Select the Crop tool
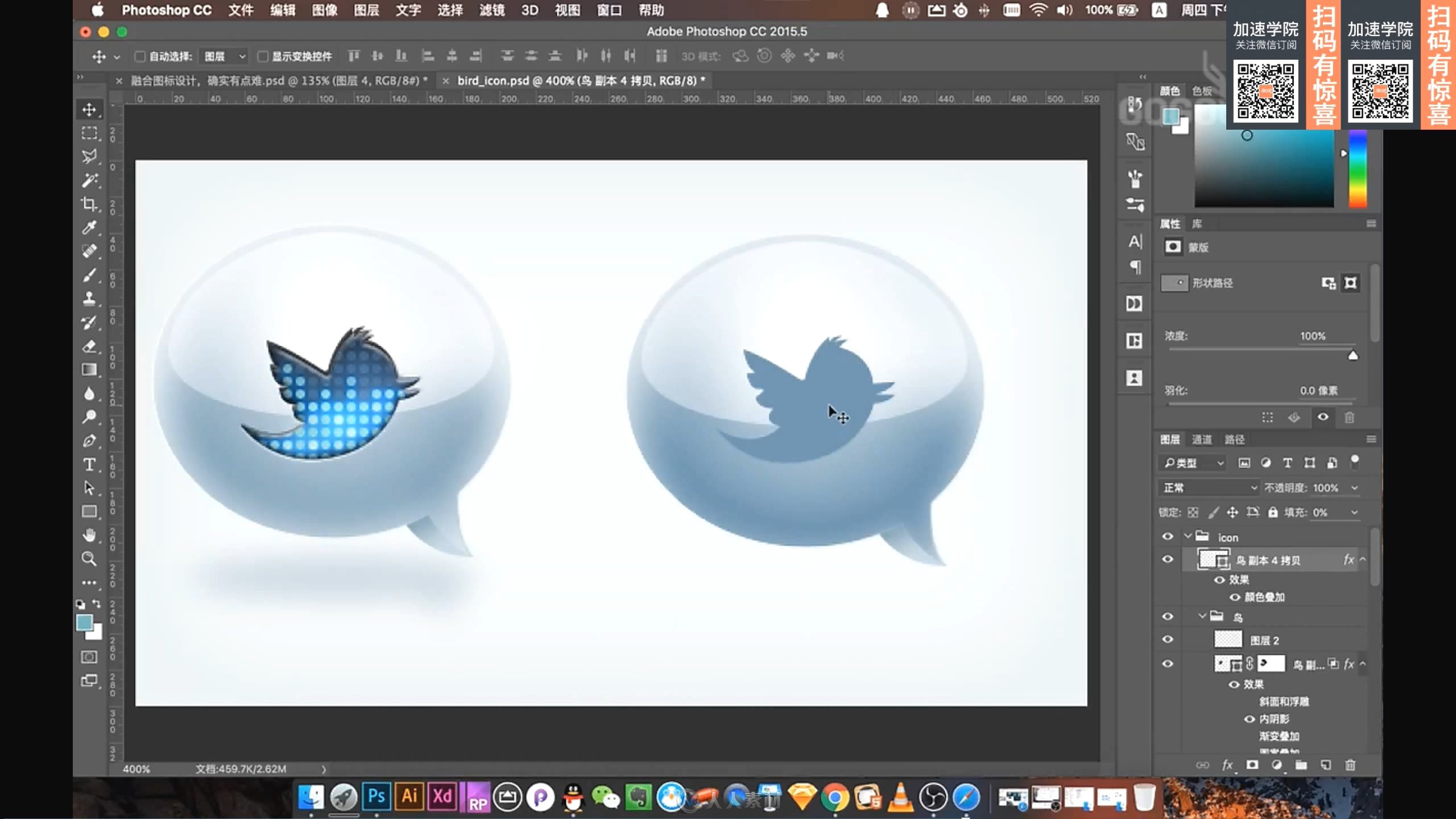Screen dimensions: 1456x819 89,204
